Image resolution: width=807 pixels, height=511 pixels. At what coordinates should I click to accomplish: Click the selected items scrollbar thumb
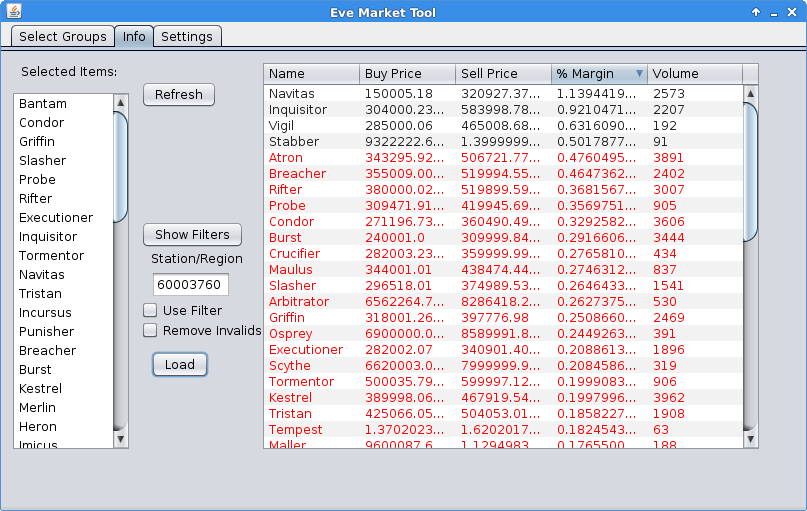pos(120,167)
